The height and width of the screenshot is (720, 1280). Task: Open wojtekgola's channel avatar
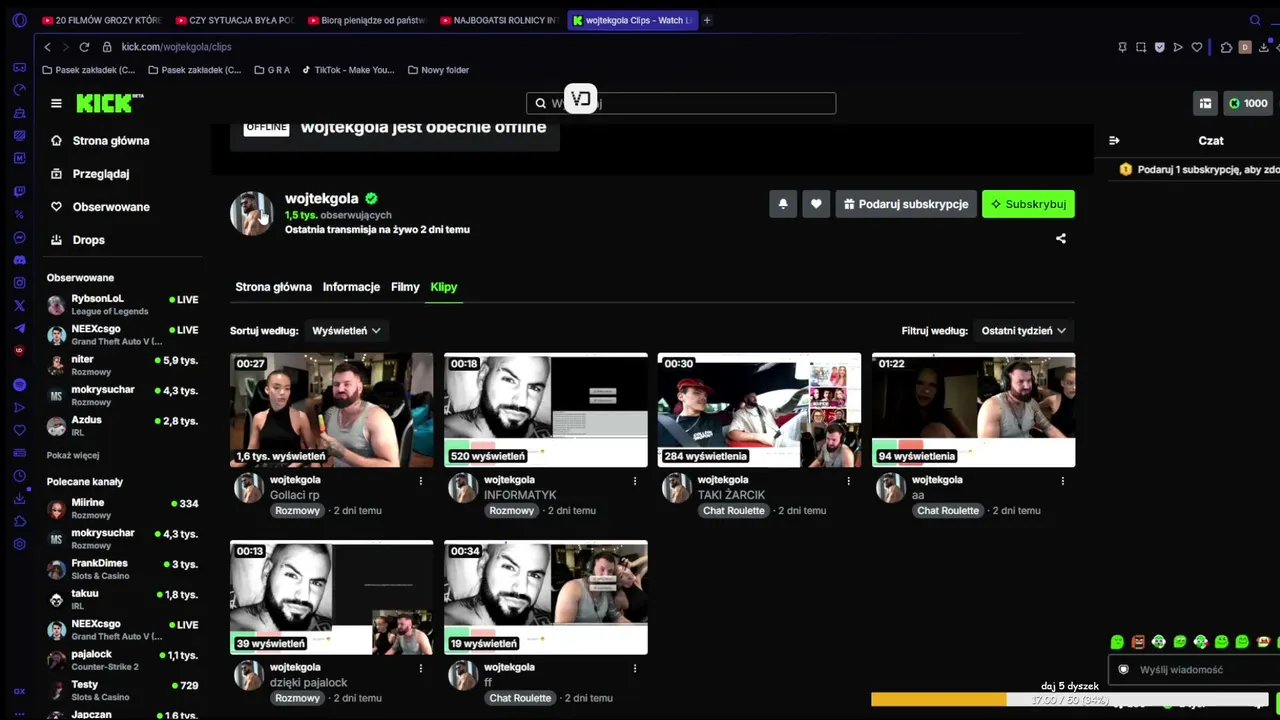point(252,213)
